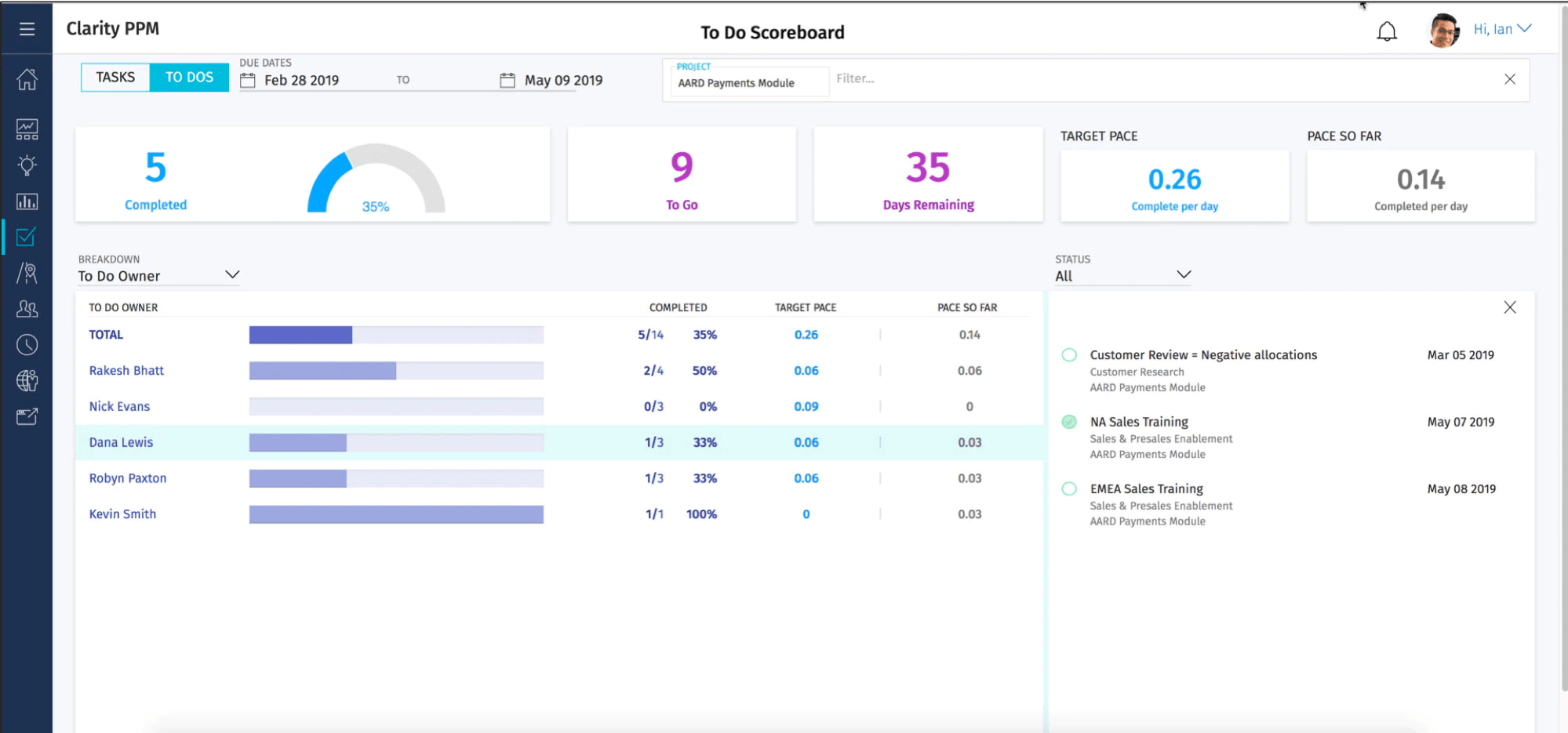
Task: Toggle NA Sales Training completion circle
Action: [x=1069, y=422]
